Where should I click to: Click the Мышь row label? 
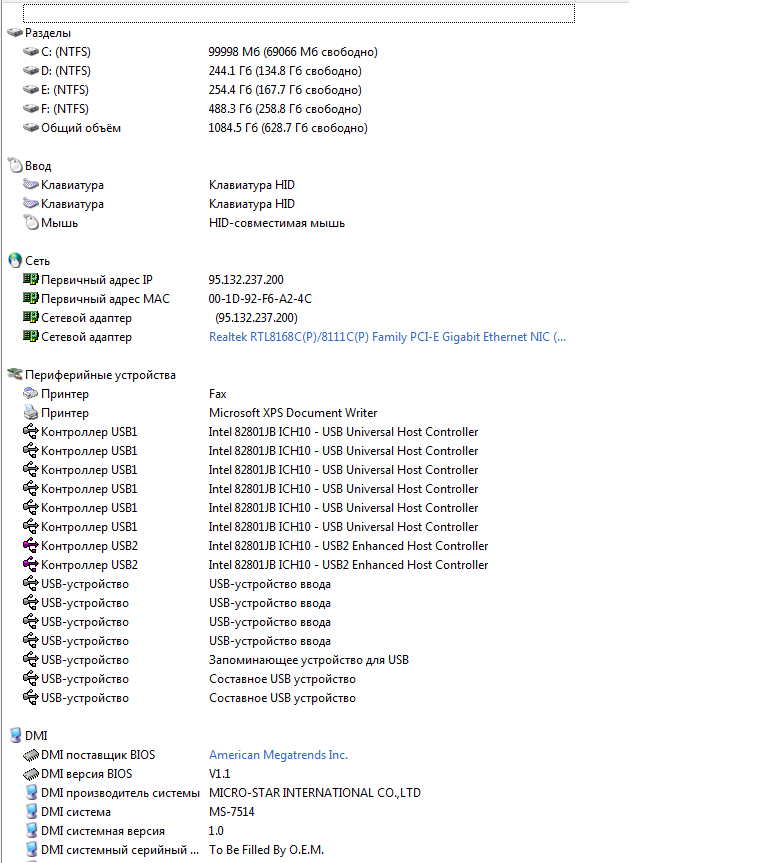click(x=59, y=223)
